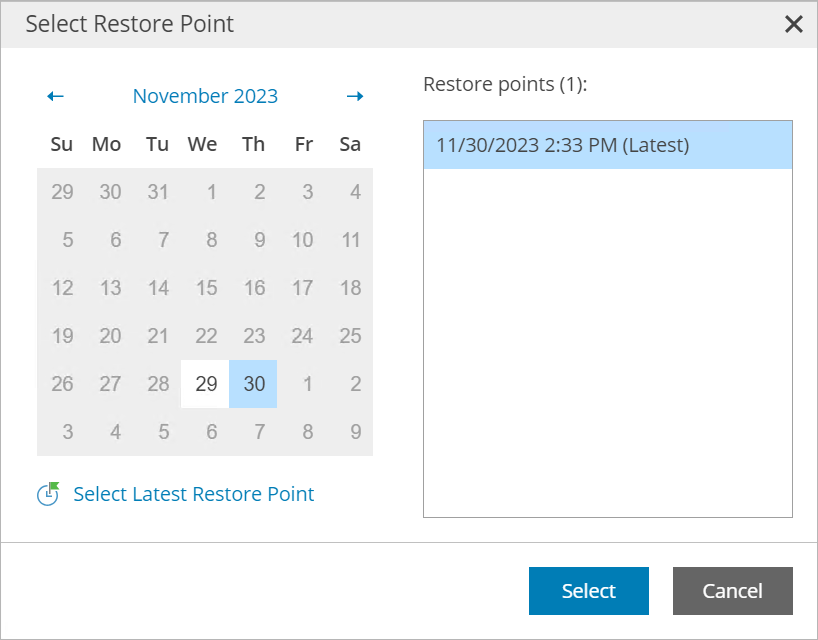Select the first day of December shown
Screen dimensions: 818x640
[x=302, y=384]
